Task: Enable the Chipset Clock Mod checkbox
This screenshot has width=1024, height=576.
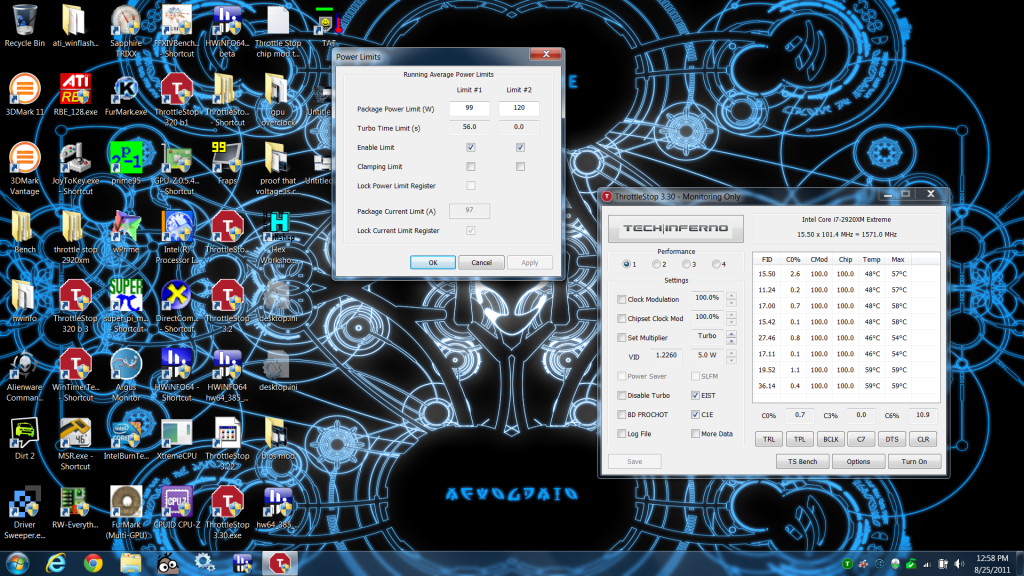Action: point(621,319)
